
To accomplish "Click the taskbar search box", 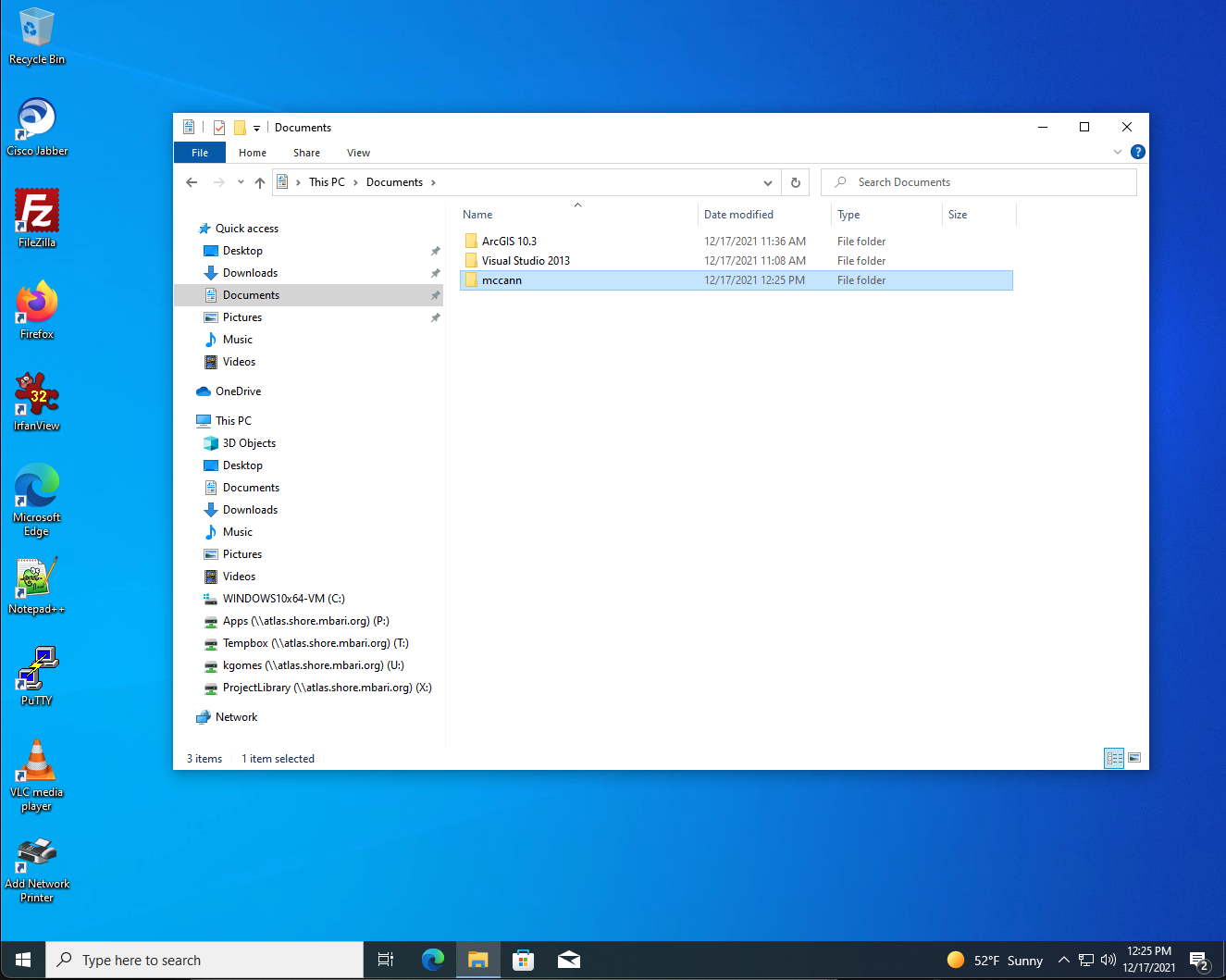I will (x=204, y=961).
